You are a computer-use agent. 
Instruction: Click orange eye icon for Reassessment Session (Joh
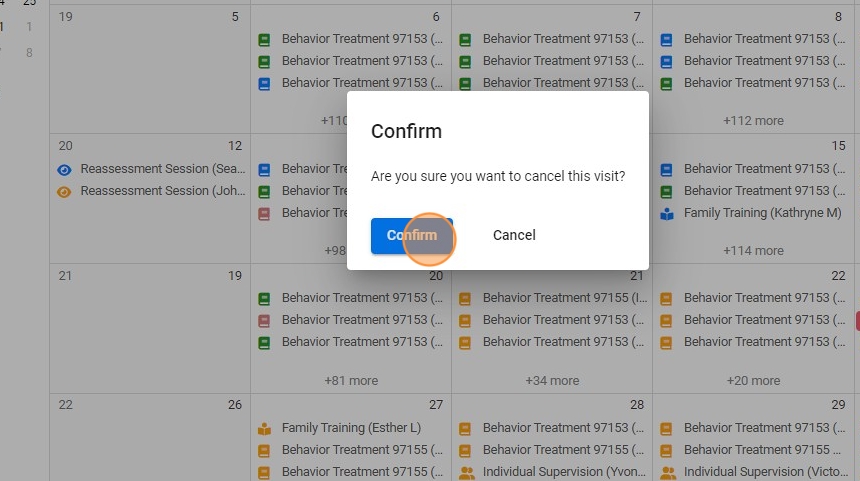pyautogui.click(x=65, y=191)
